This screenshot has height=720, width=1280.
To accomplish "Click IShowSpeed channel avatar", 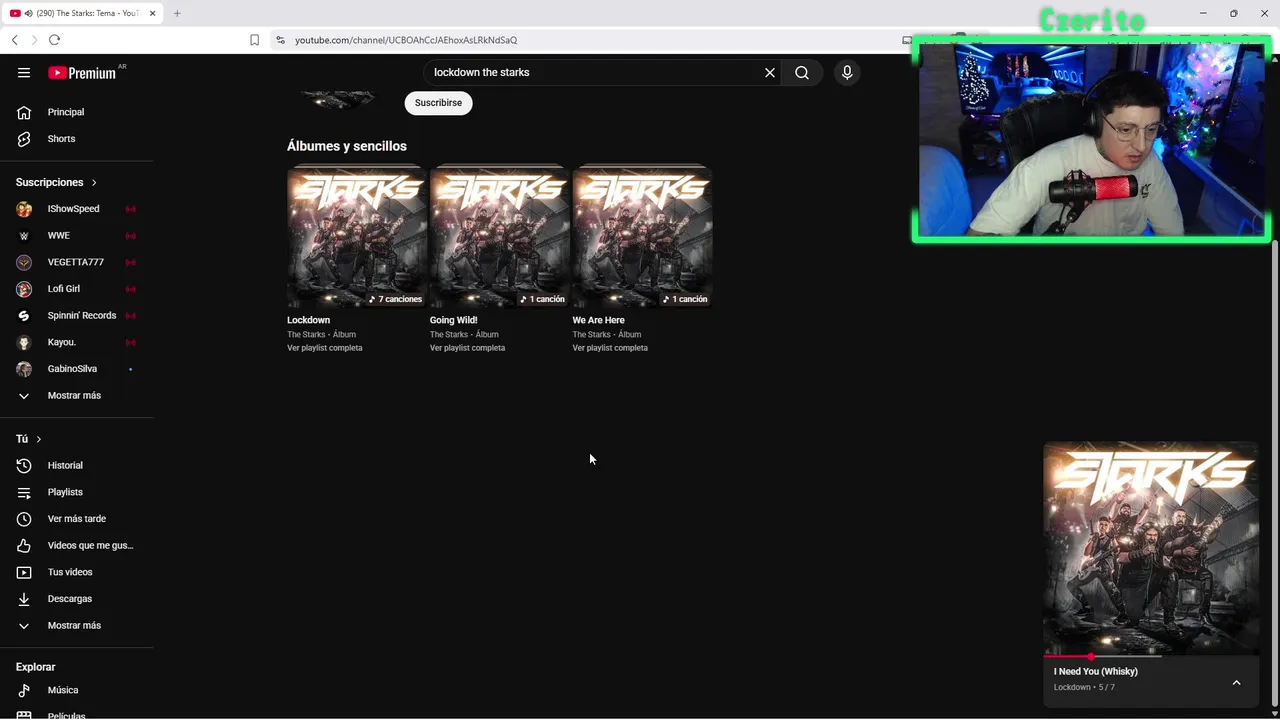I will (24, 209).
